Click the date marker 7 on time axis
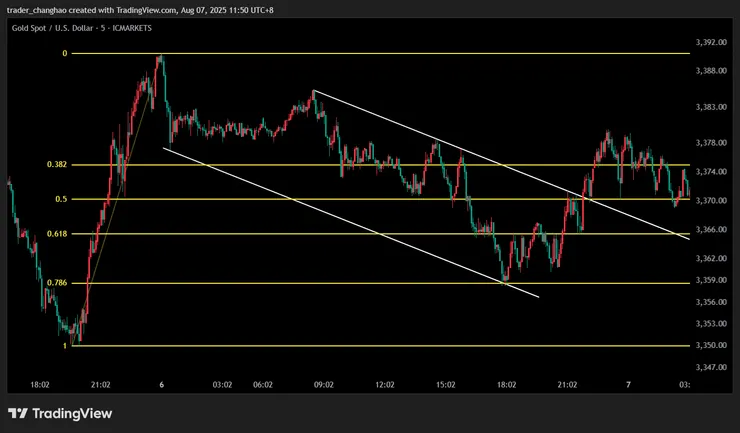Screen dimensions: 740x433 [628, 385]
